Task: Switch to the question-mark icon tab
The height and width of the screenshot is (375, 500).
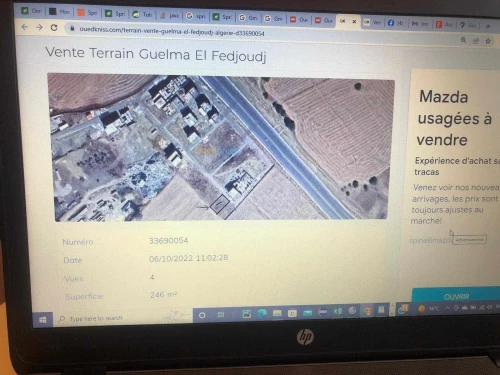Action: [468, 25]
